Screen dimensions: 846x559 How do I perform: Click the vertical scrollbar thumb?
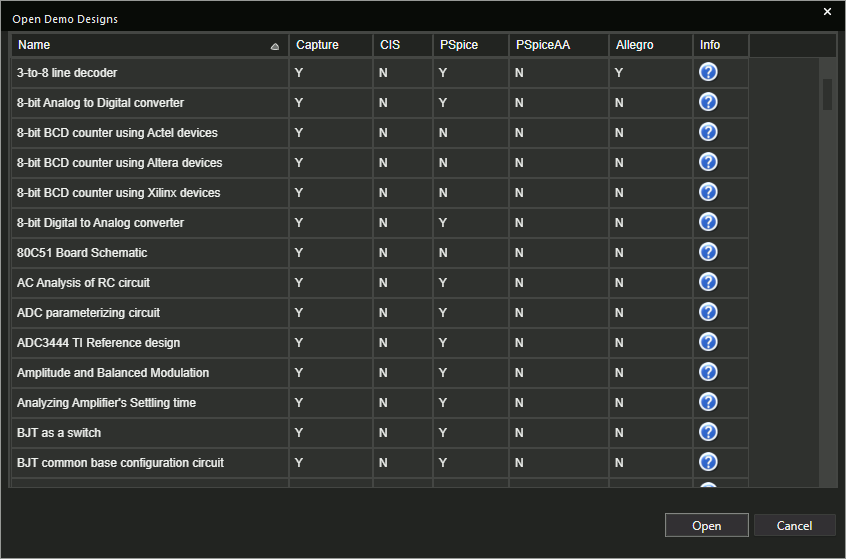pyautogui.click(x=827, y=94)
